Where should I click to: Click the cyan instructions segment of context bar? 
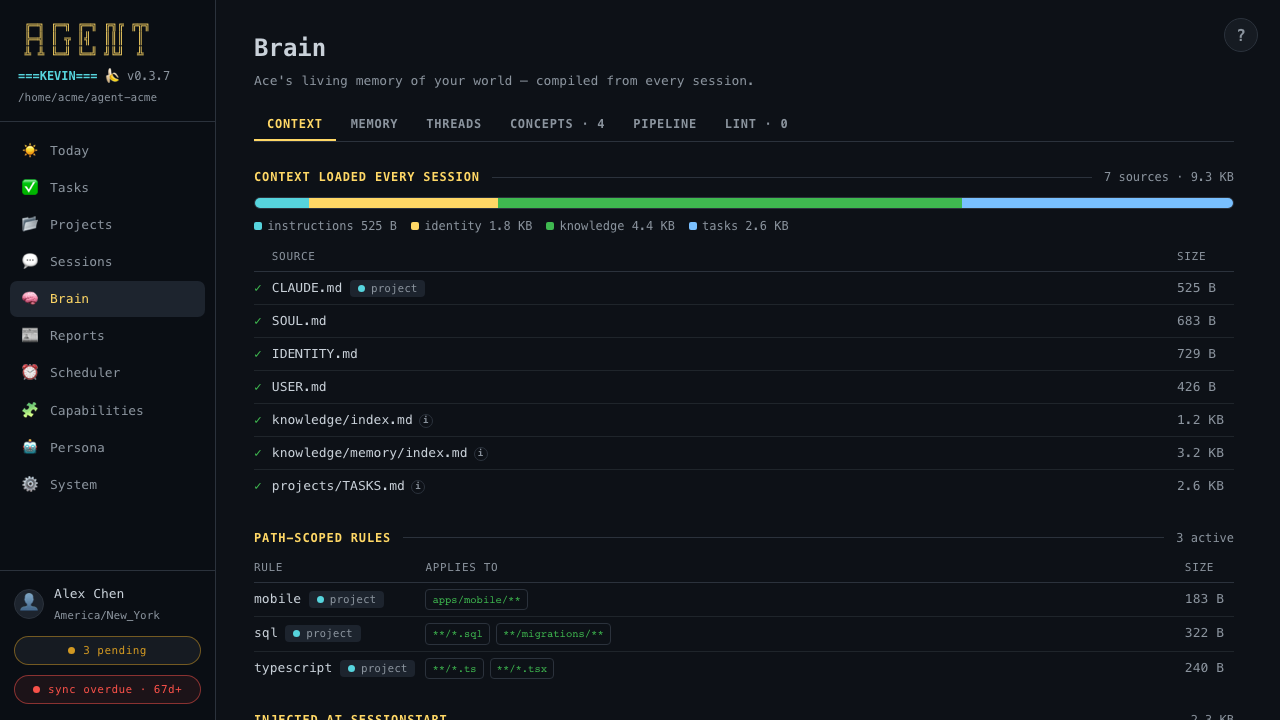click(282, 203)
